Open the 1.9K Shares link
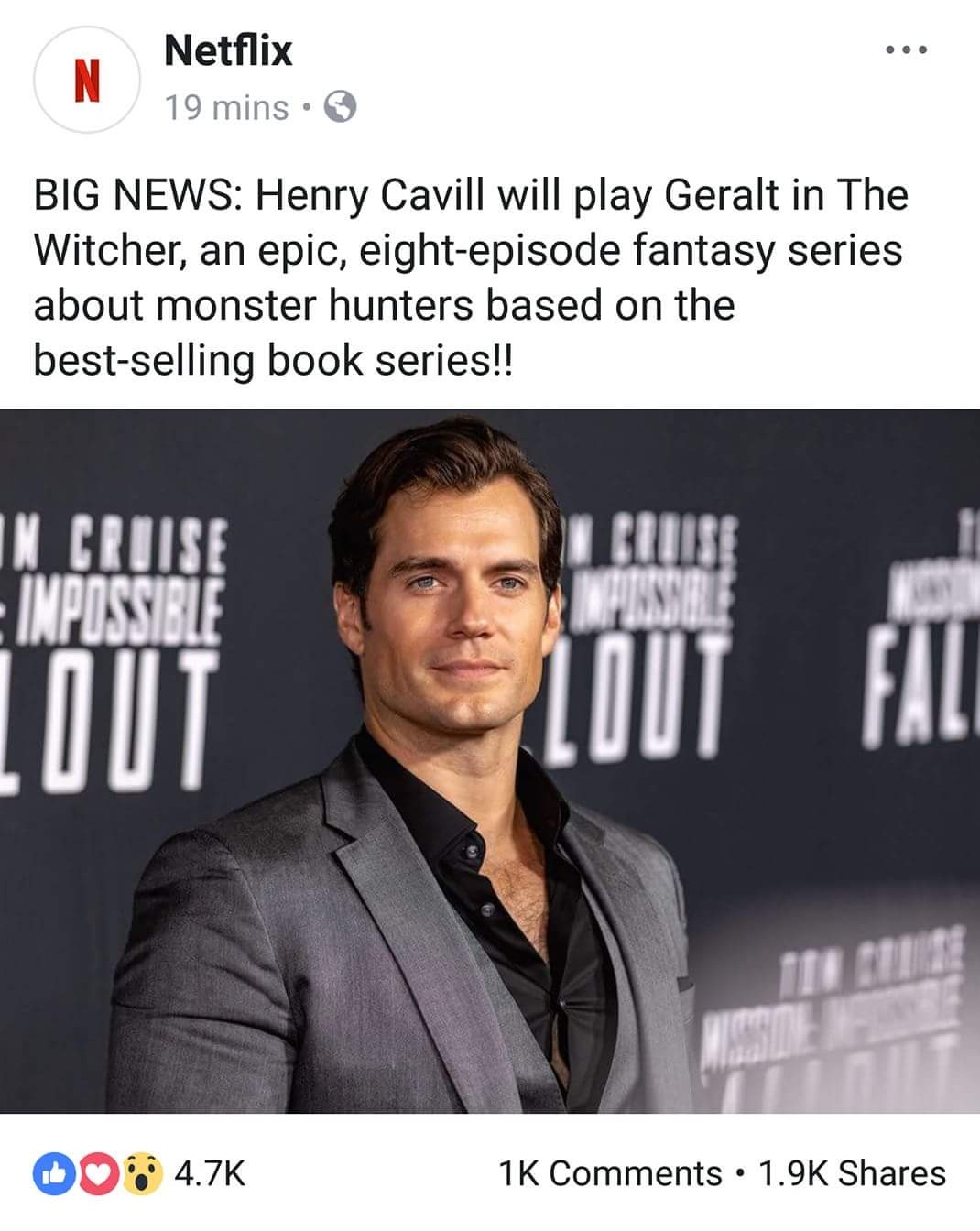Image resolution: width=980 pixels, height=1231 pixels. pos(853,1173)
